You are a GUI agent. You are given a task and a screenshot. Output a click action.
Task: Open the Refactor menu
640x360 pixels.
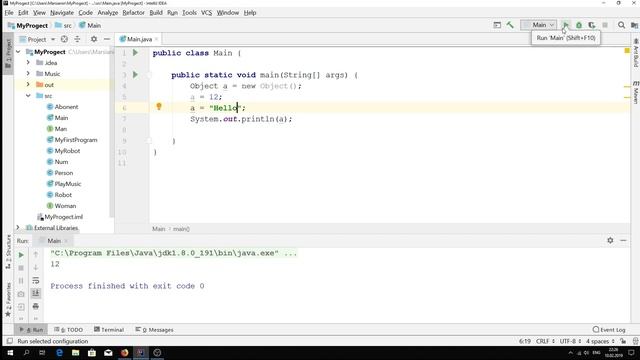(x=133, y=13)
